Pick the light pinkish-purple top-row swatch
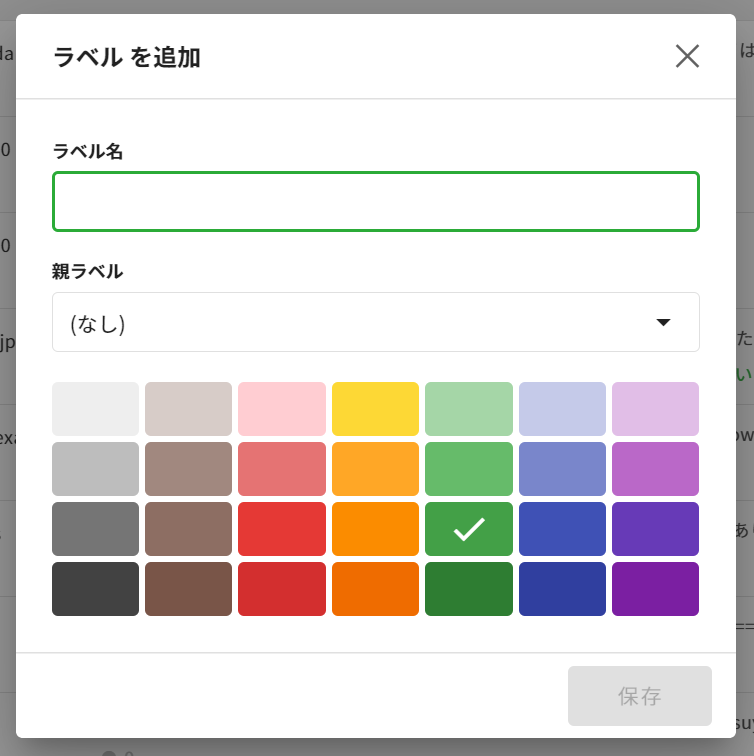 click(x=655, y=409)
